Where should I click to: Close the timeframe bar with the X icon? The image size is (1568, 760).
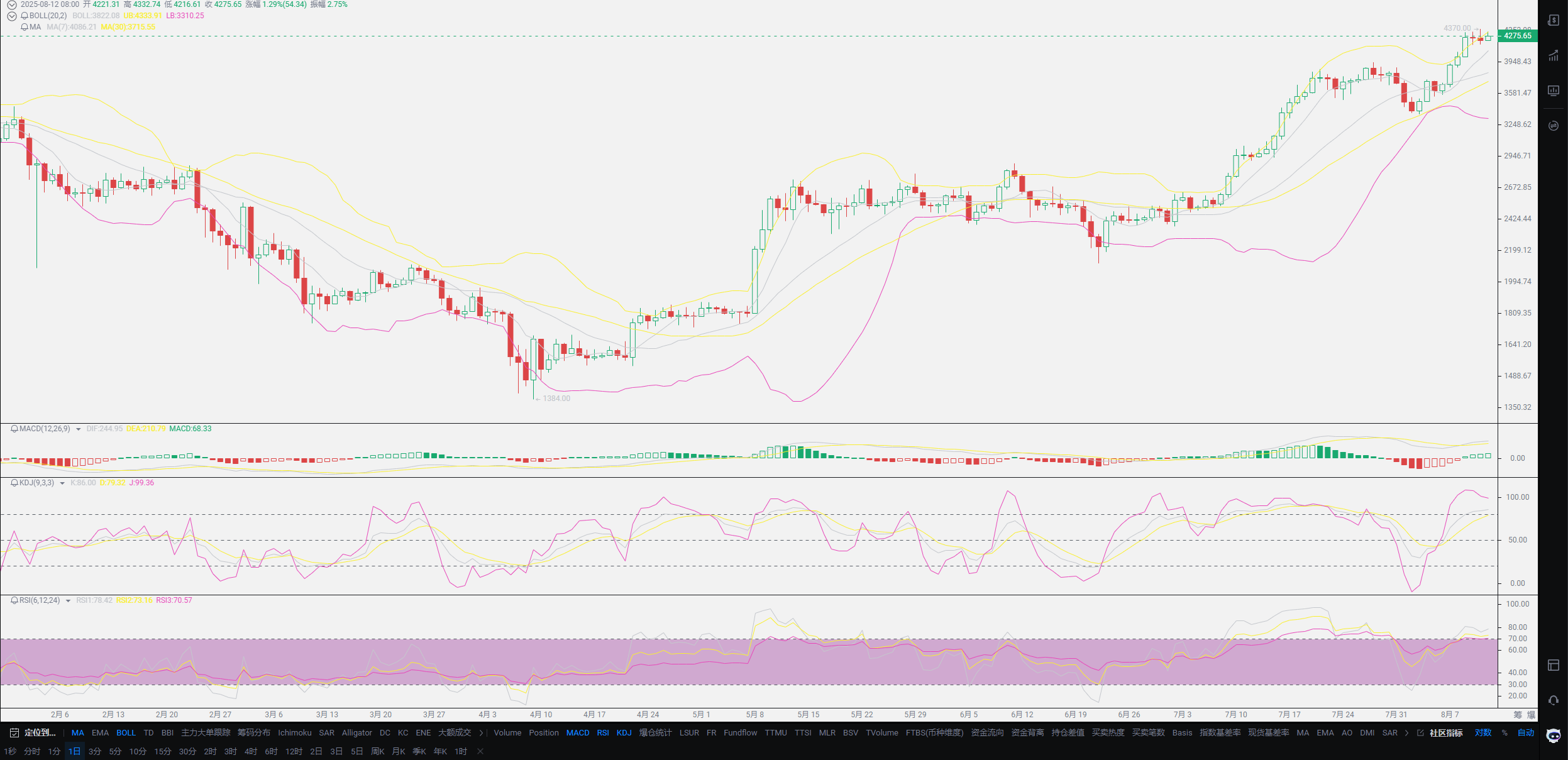point(480,751)
